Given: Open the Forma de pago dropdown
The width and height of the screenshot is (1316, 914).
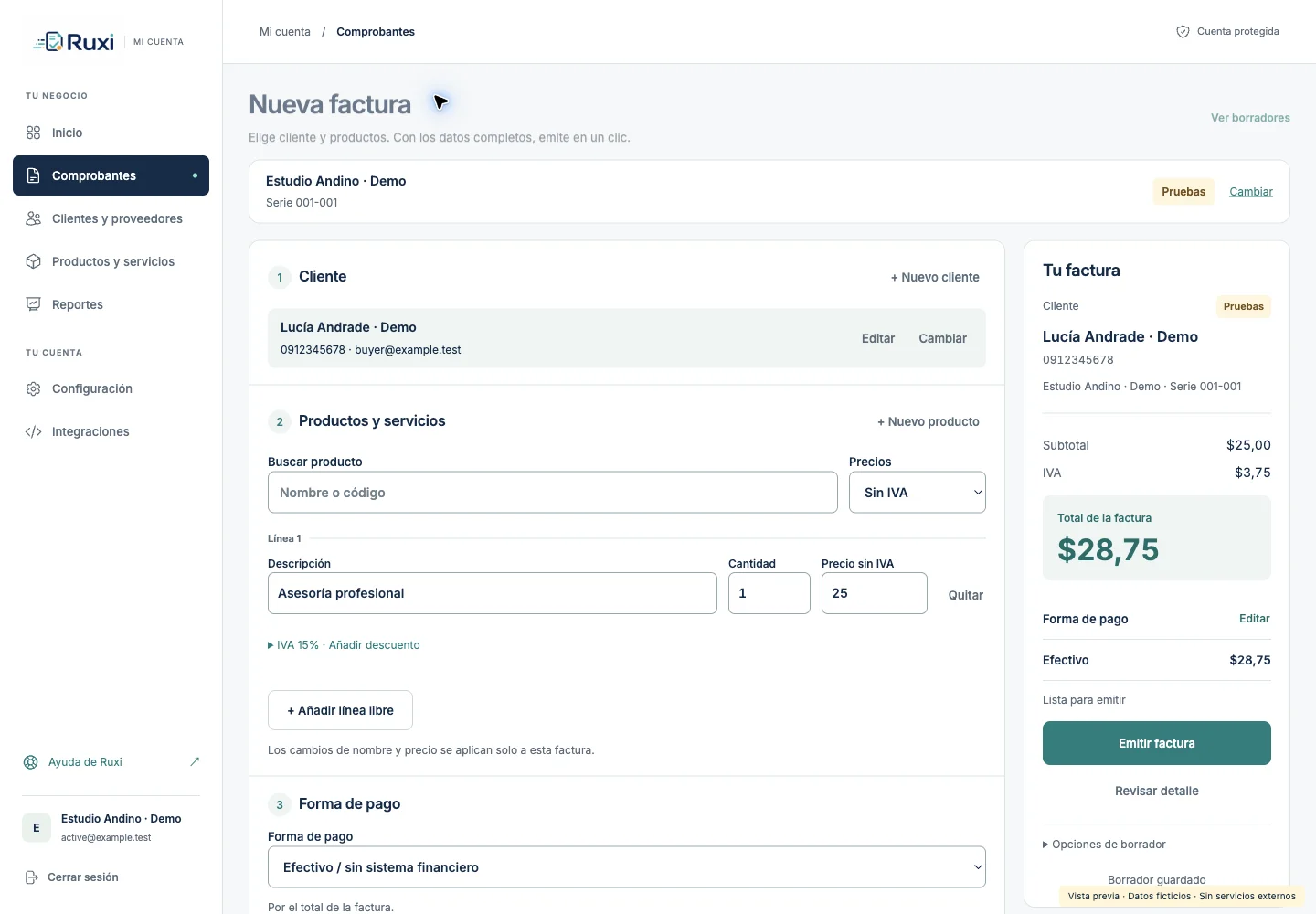Looking at the screenshot, I should pyautogui.click(x=626, y=867).
